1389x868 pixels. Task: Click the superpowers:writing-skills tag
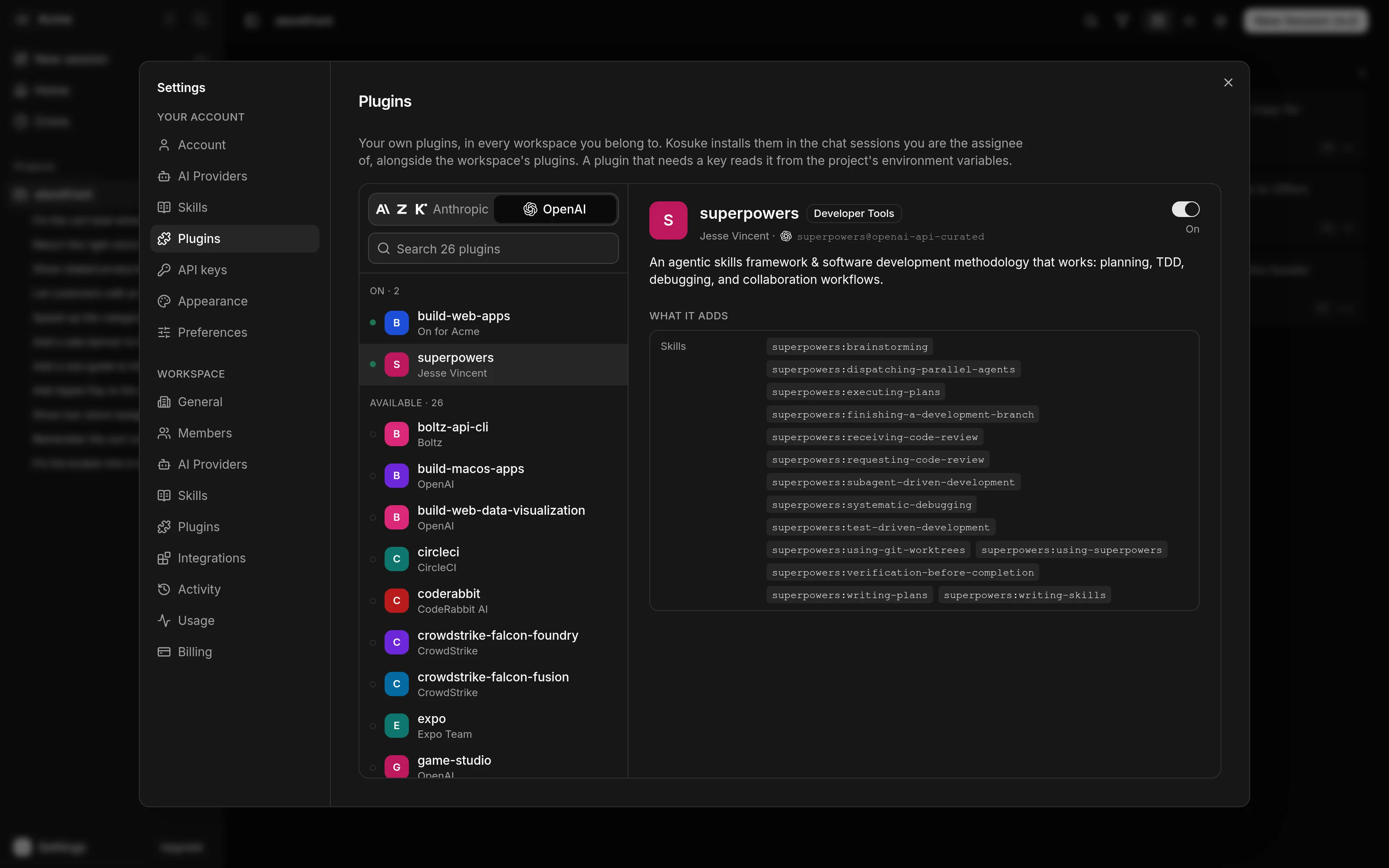(1024, 595)
